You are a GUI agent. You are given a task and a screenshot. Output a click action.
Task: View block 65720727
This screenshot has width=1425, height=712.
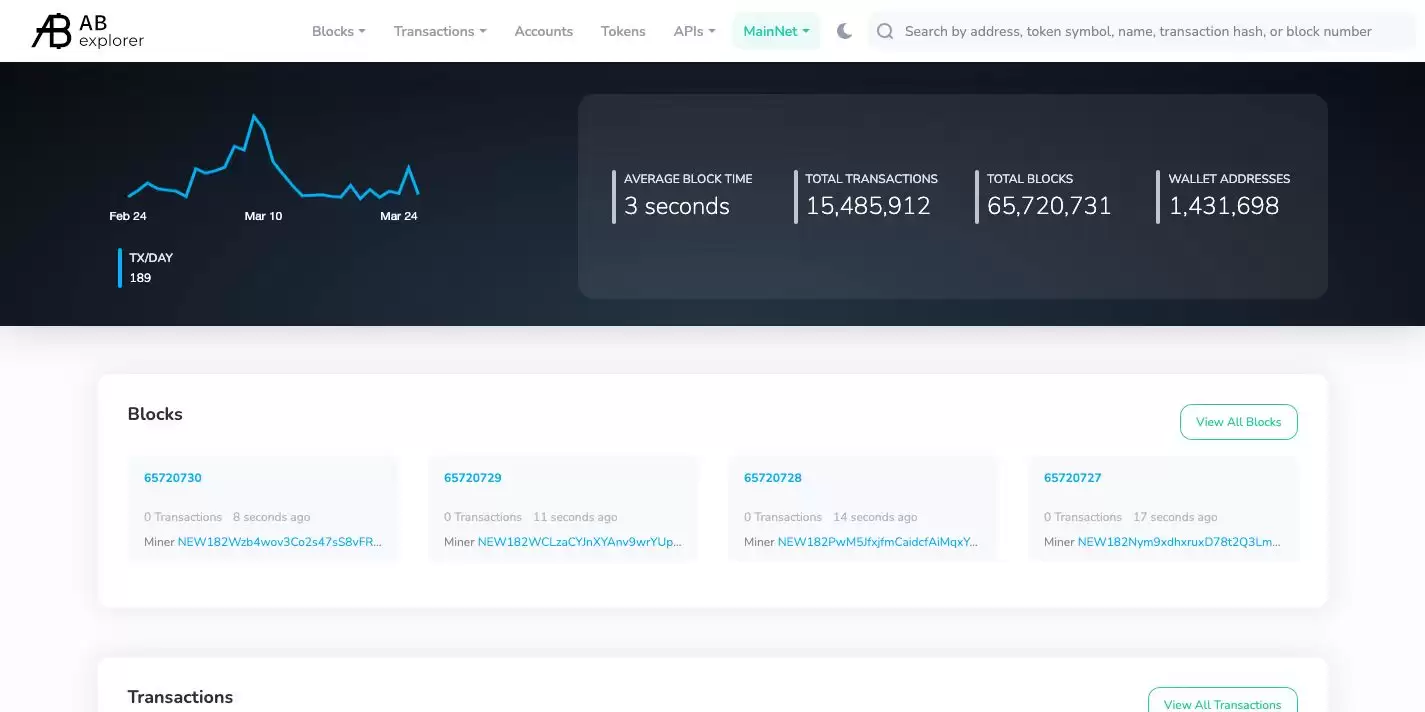click(x=1073, y=478)
